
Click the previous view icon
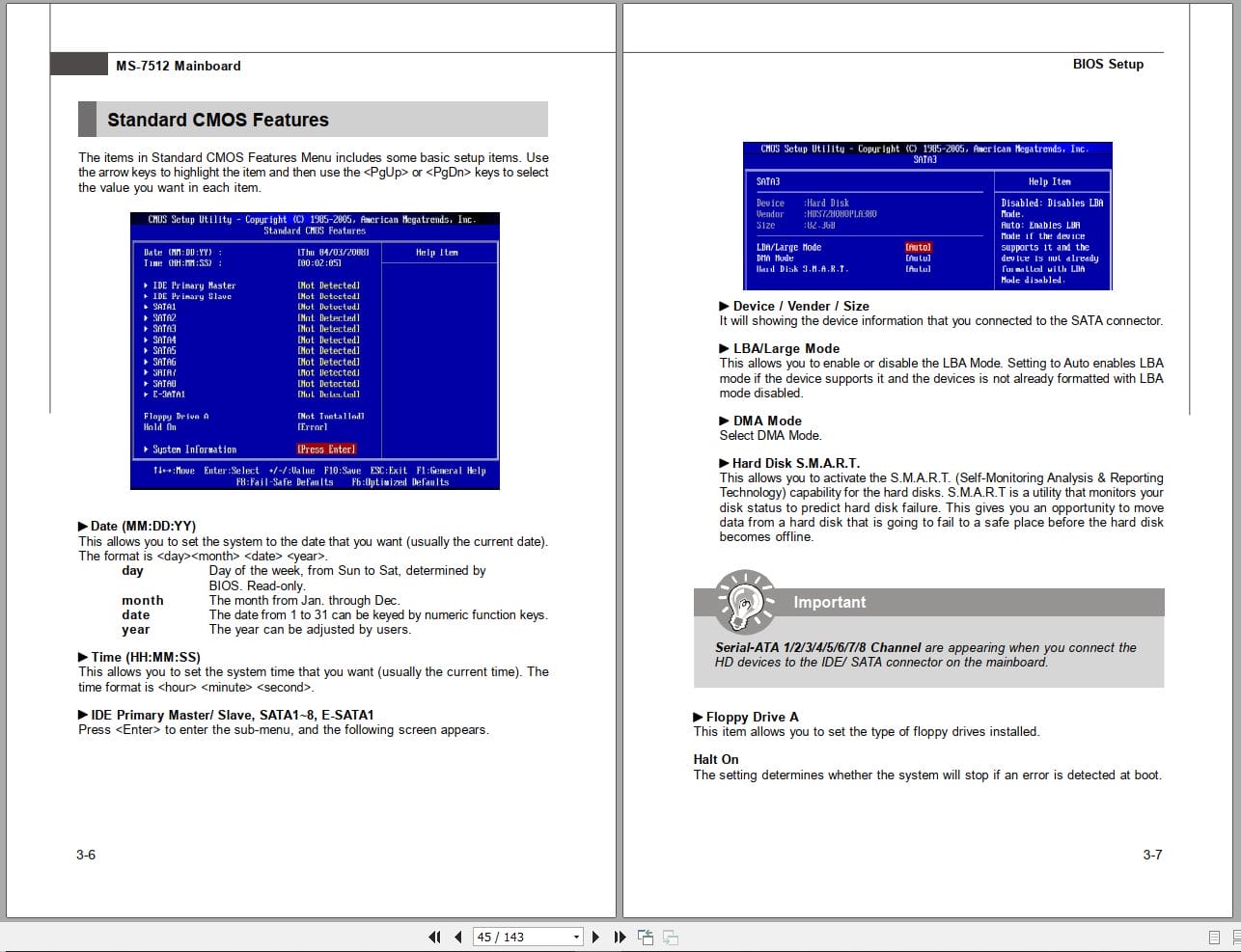pyautogui.click(x=646, y=937)
